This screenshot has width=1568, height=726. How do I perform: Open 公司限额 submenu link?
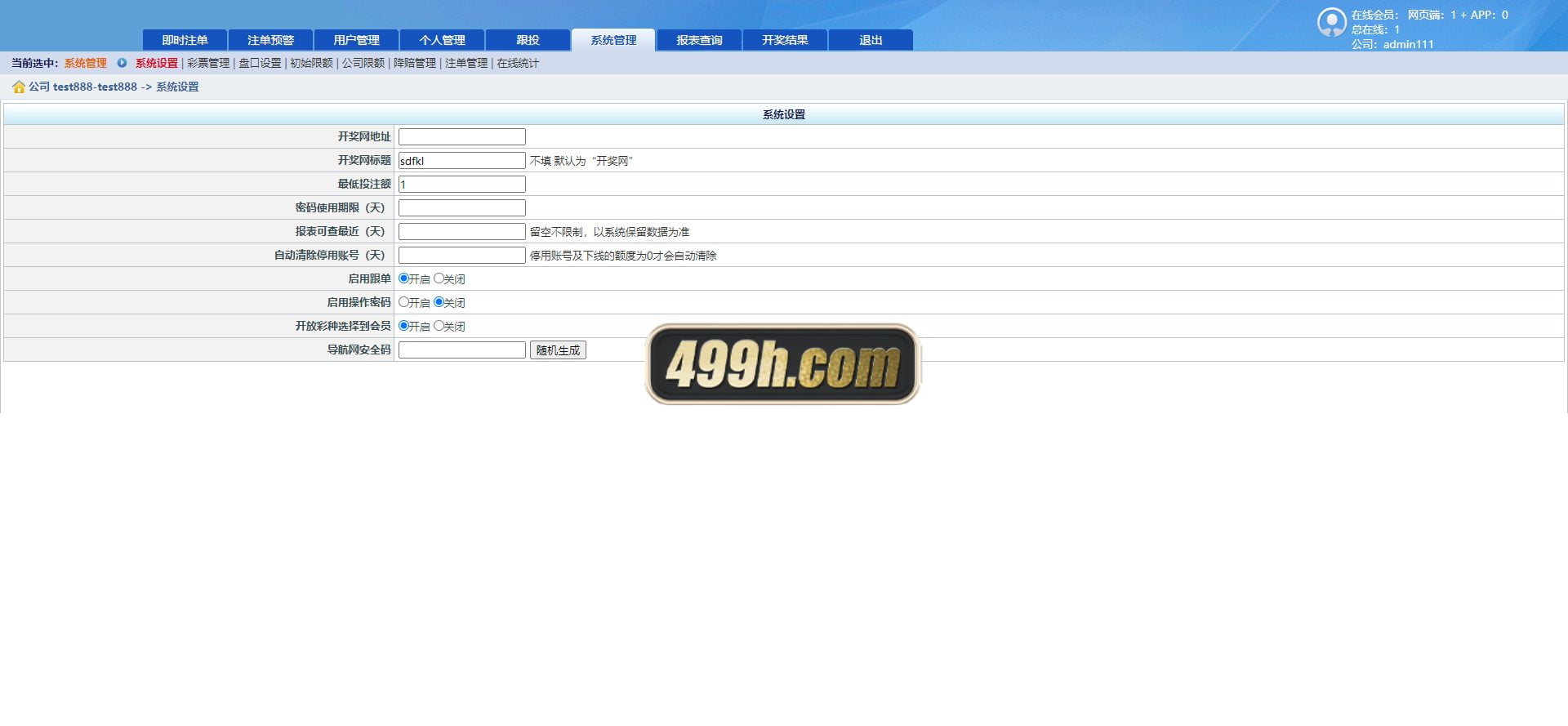(363, 63)
